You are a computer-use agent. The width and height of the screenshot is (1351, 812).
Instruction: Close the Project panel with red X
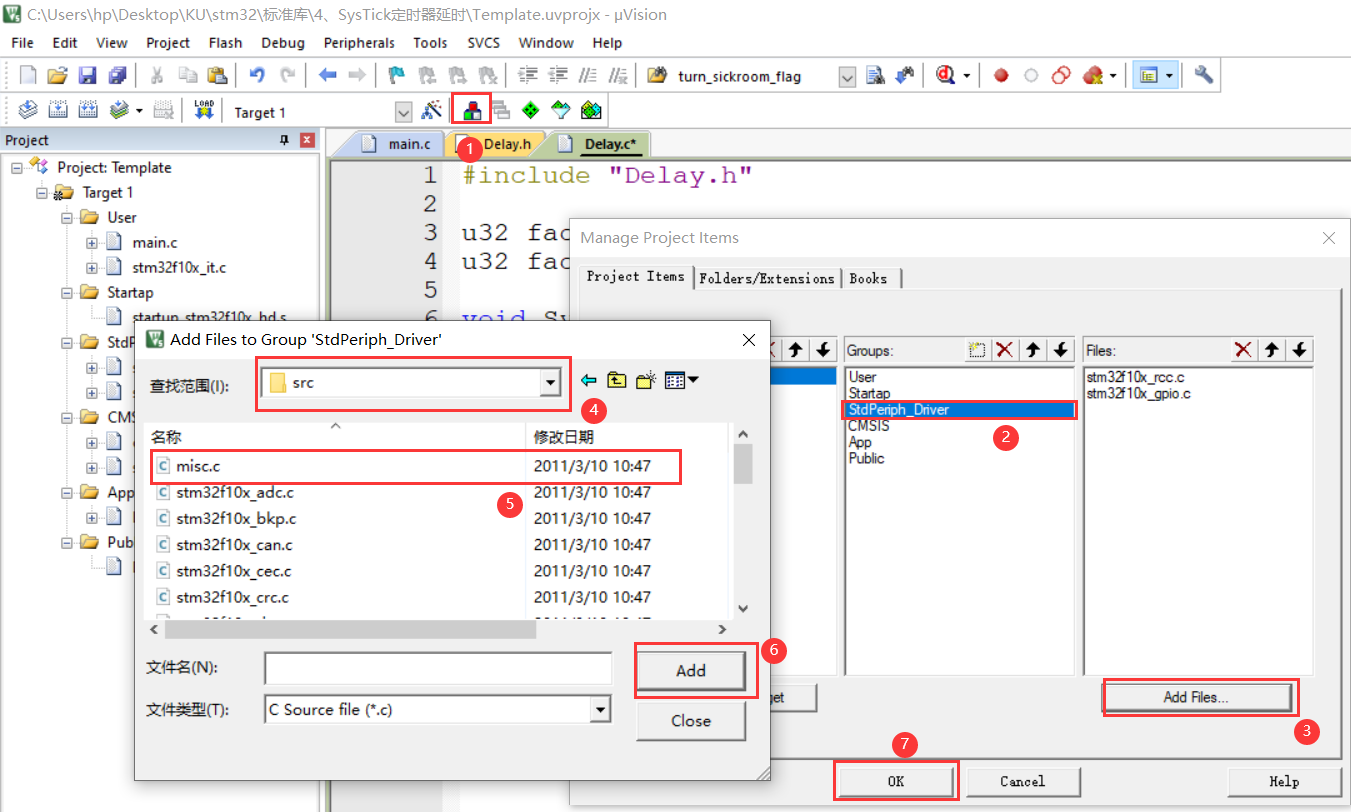(x=307, y=140)
